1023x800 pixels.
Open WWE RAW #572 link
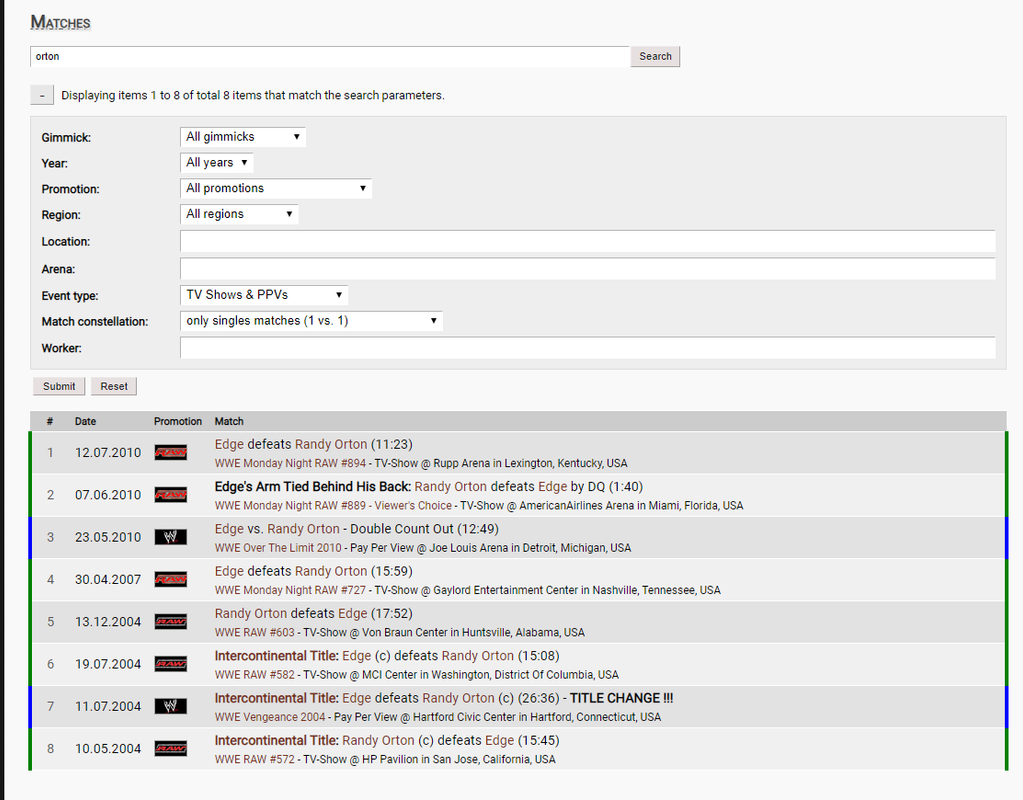254,760
